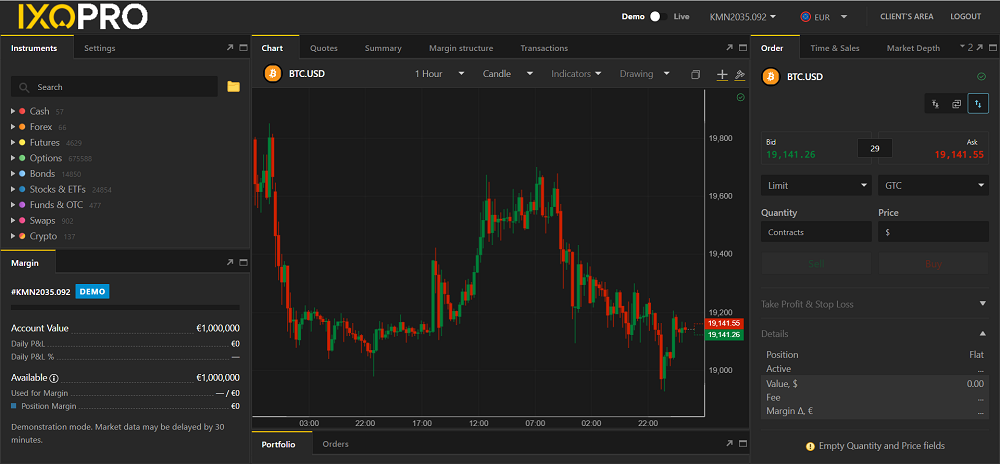The width and height of the screenshot is (1000, 464).
Task: Click the IXOPRO logo
Action: coord(83,17)
